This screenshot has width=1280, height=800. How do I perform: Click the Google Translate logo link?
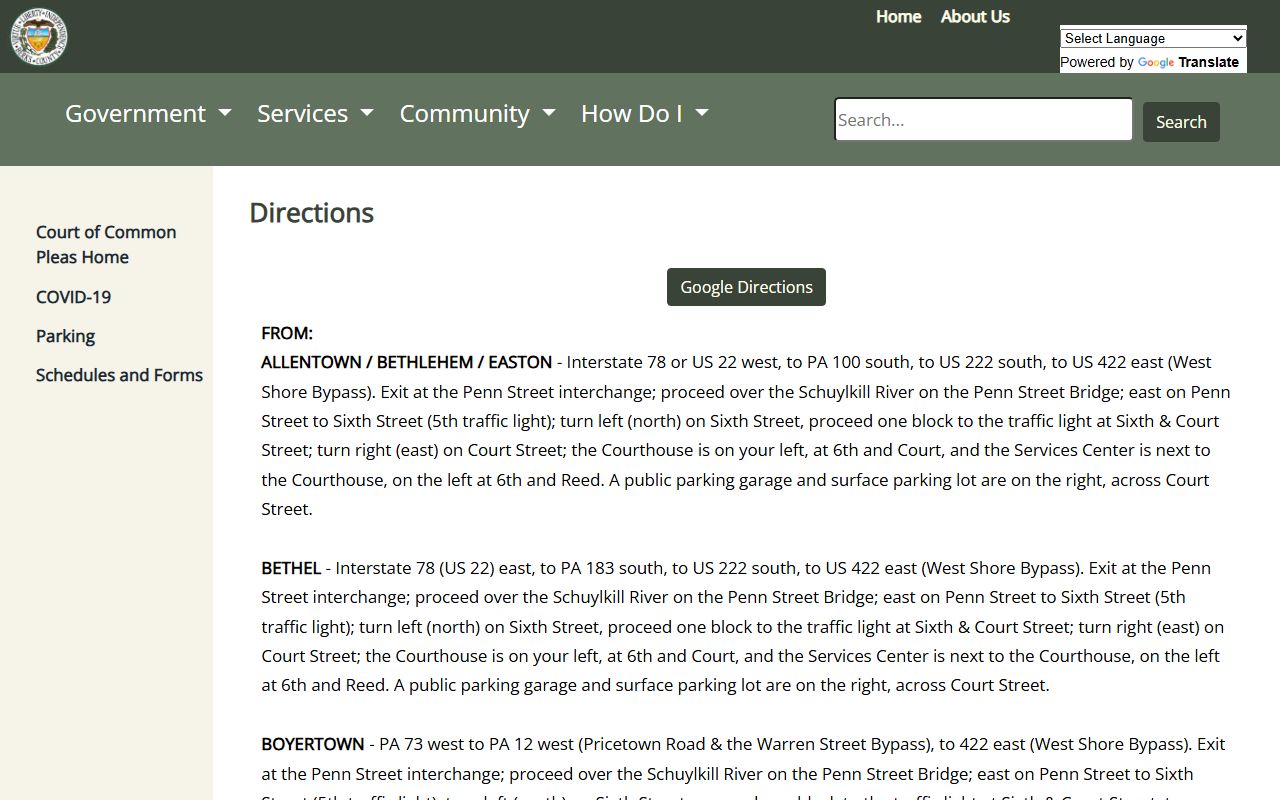[1188, 62]
